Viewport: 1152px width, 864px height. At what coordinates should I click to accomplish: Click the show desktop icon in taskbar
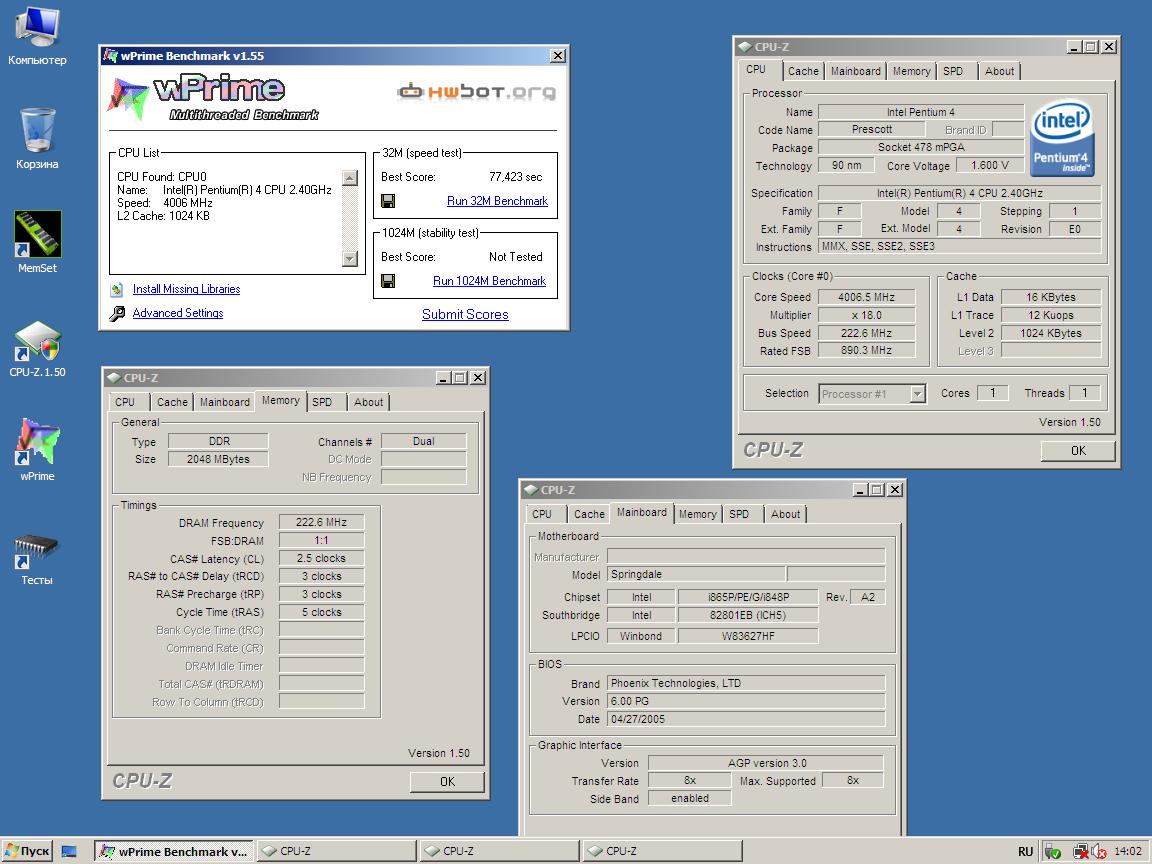pyautogui.click(x=69, y=852)
